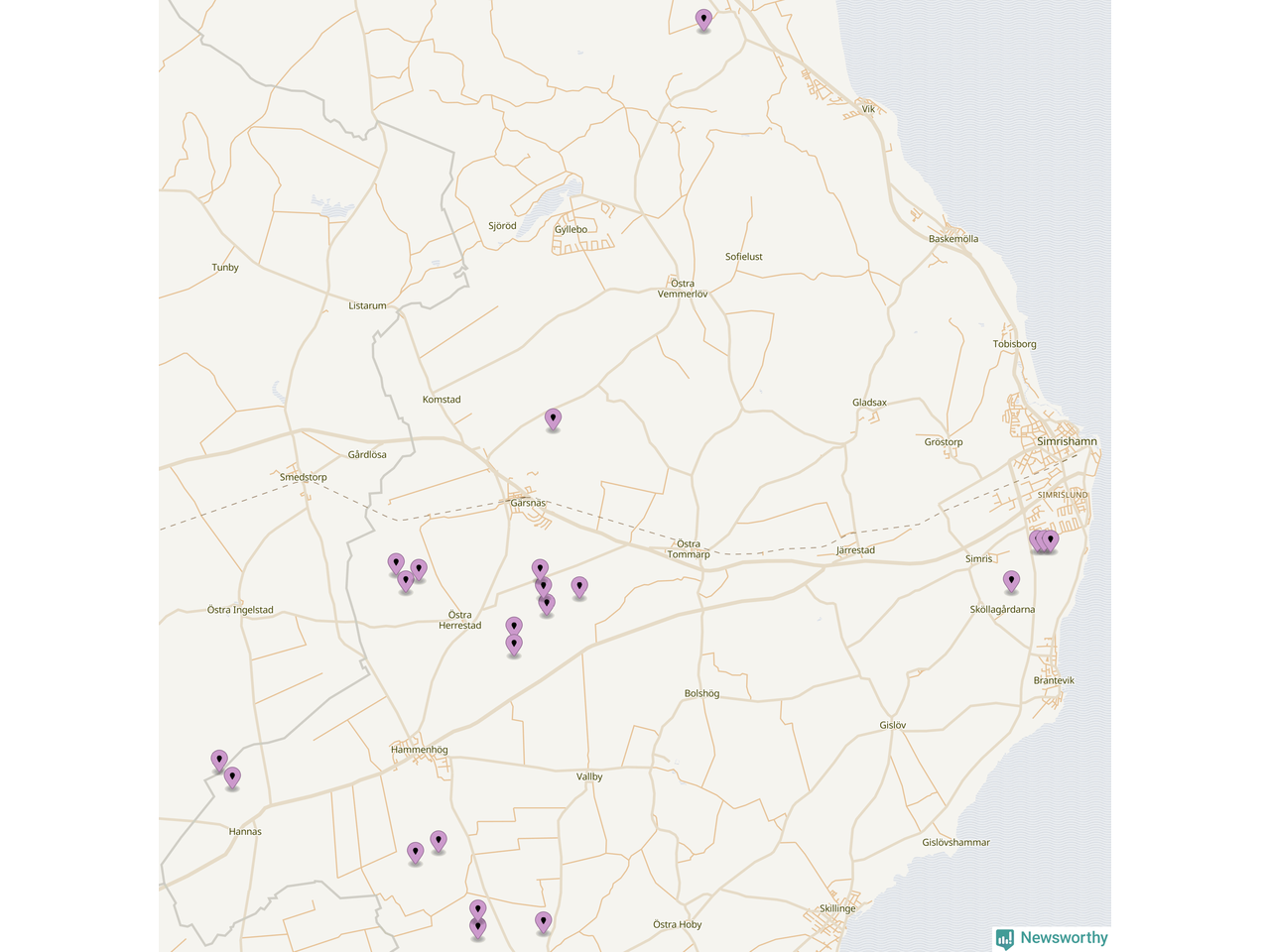Select the Gislövshammar place name
Screen dimensions: 1270x952
click(956, 843)
